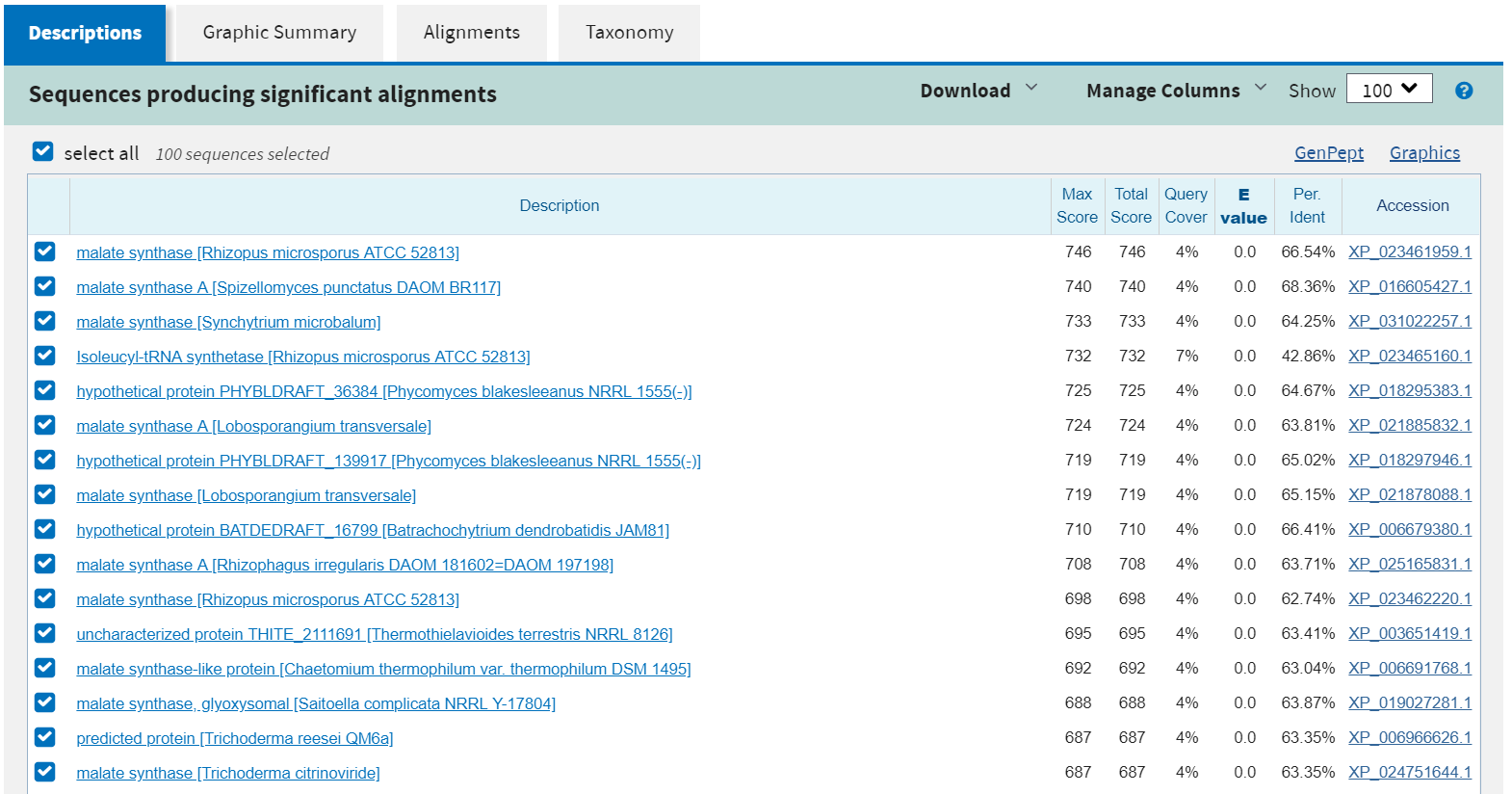Screen dimensions: 1512x794
Task: Open accession XP_003651419.1
Action: (1410, 633)
